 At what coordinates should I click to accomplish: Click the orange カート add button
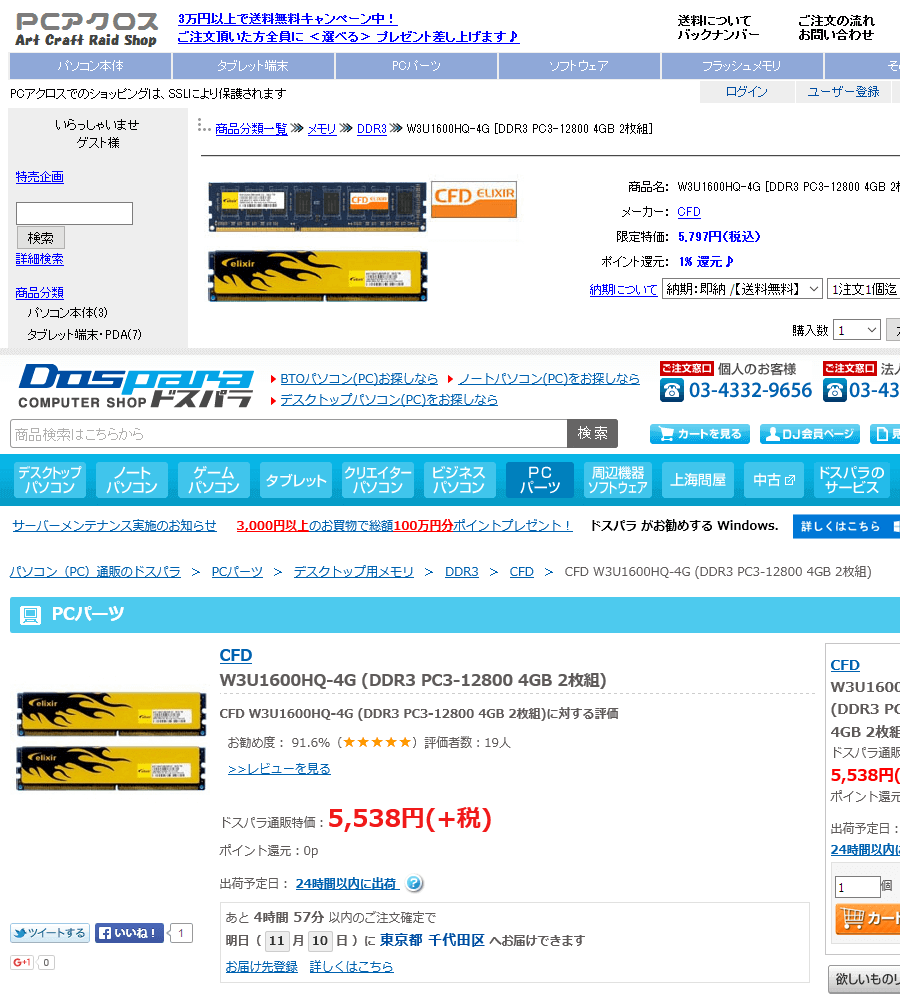point(867,918)
